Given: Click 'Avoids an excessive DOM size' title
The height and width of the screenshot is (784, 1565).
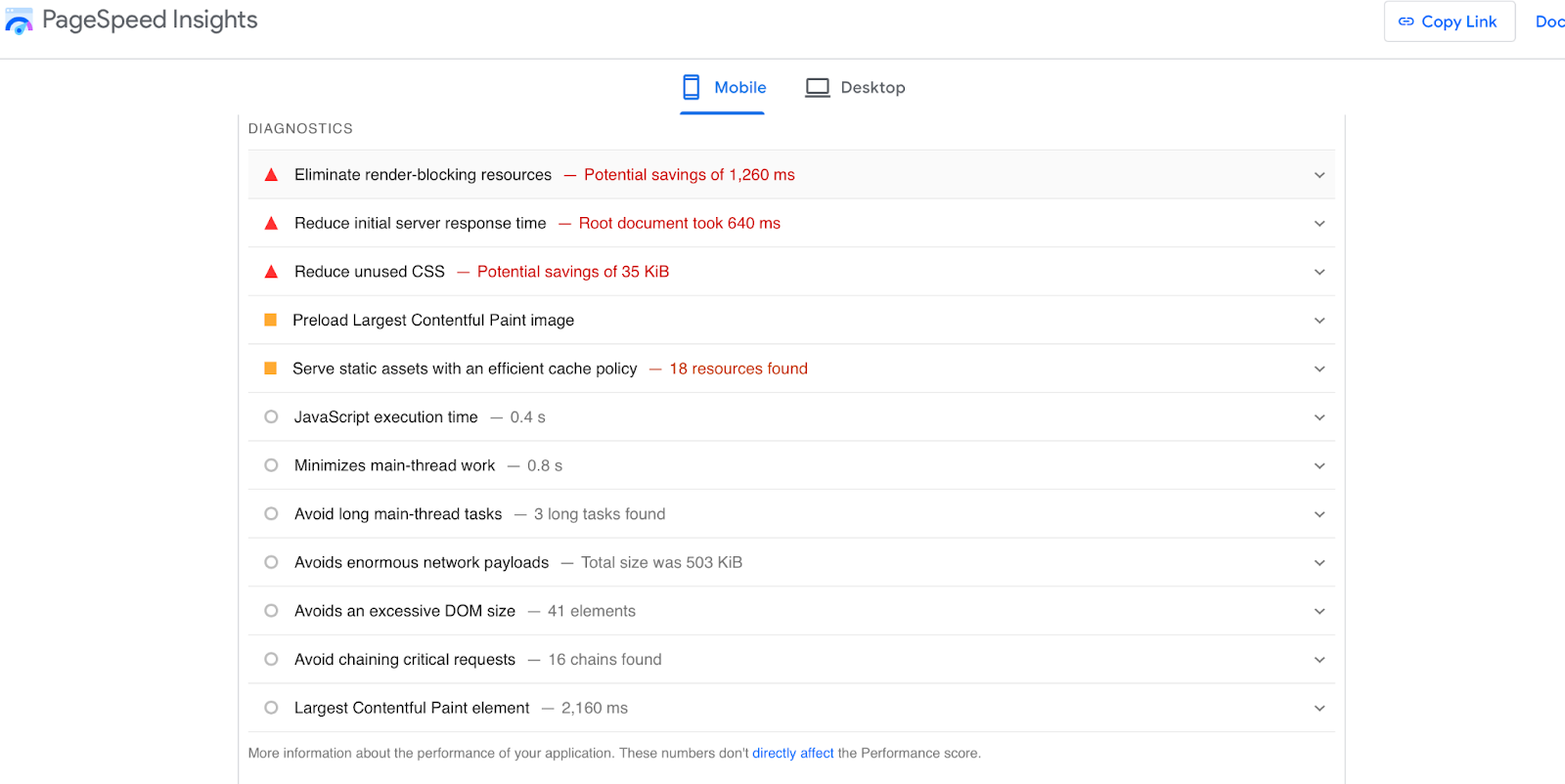Looking at the screenshot, I should pos(405,611).
